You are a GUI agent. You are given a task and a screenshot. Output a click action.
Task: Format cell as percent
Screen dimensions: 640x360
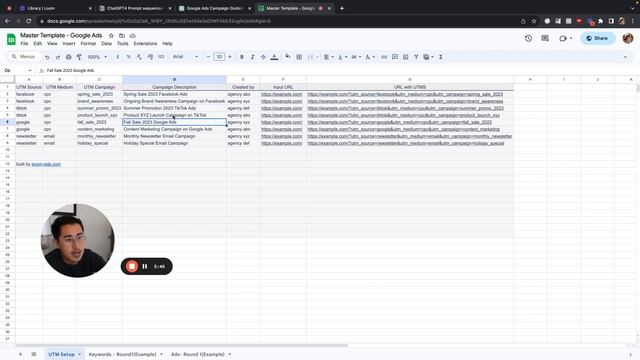[x=129, y=57]
